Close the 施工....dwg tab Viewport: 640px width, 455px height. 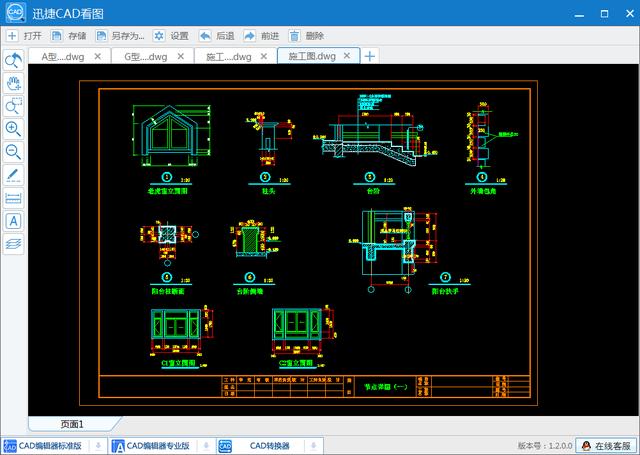tap(264, 56)
